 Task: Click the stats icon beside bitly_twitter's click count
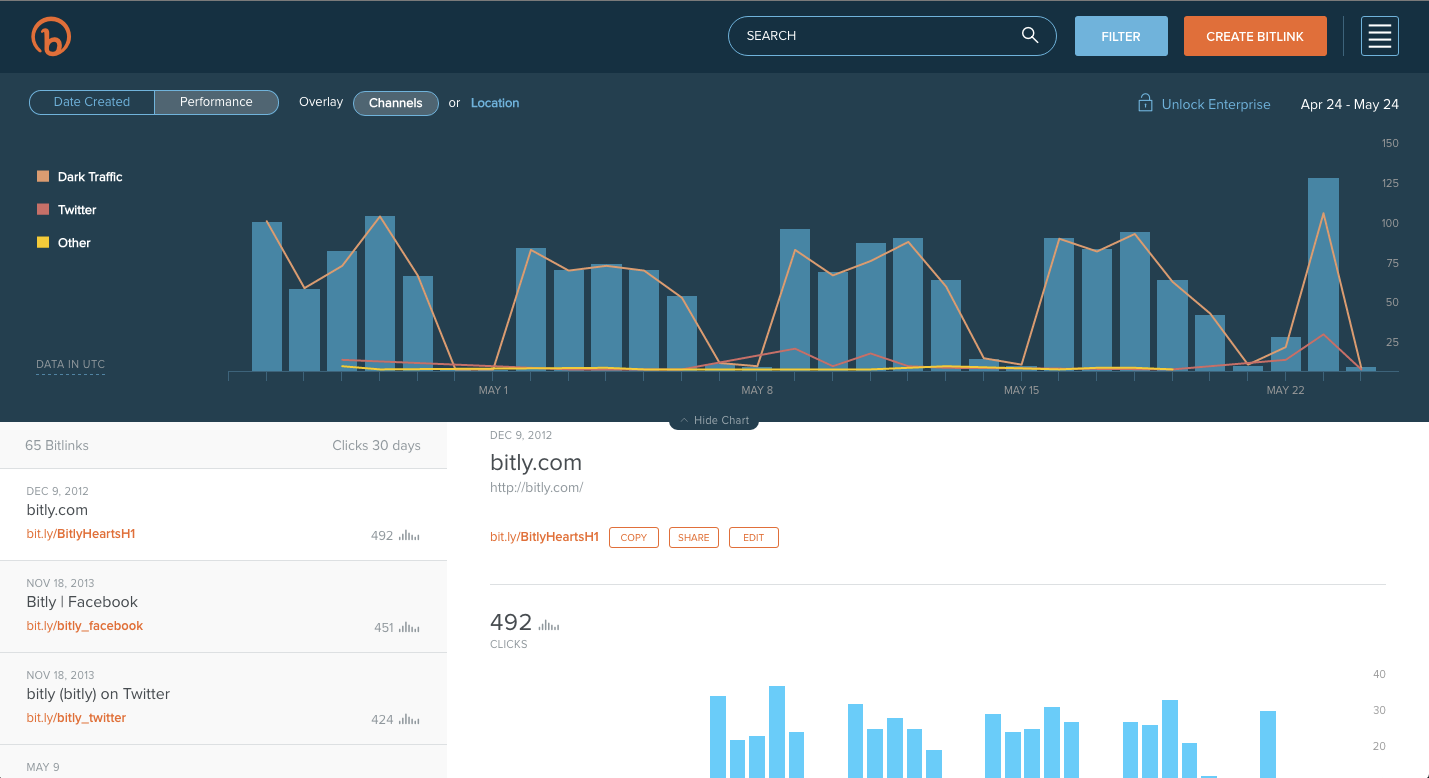point(409,719)
